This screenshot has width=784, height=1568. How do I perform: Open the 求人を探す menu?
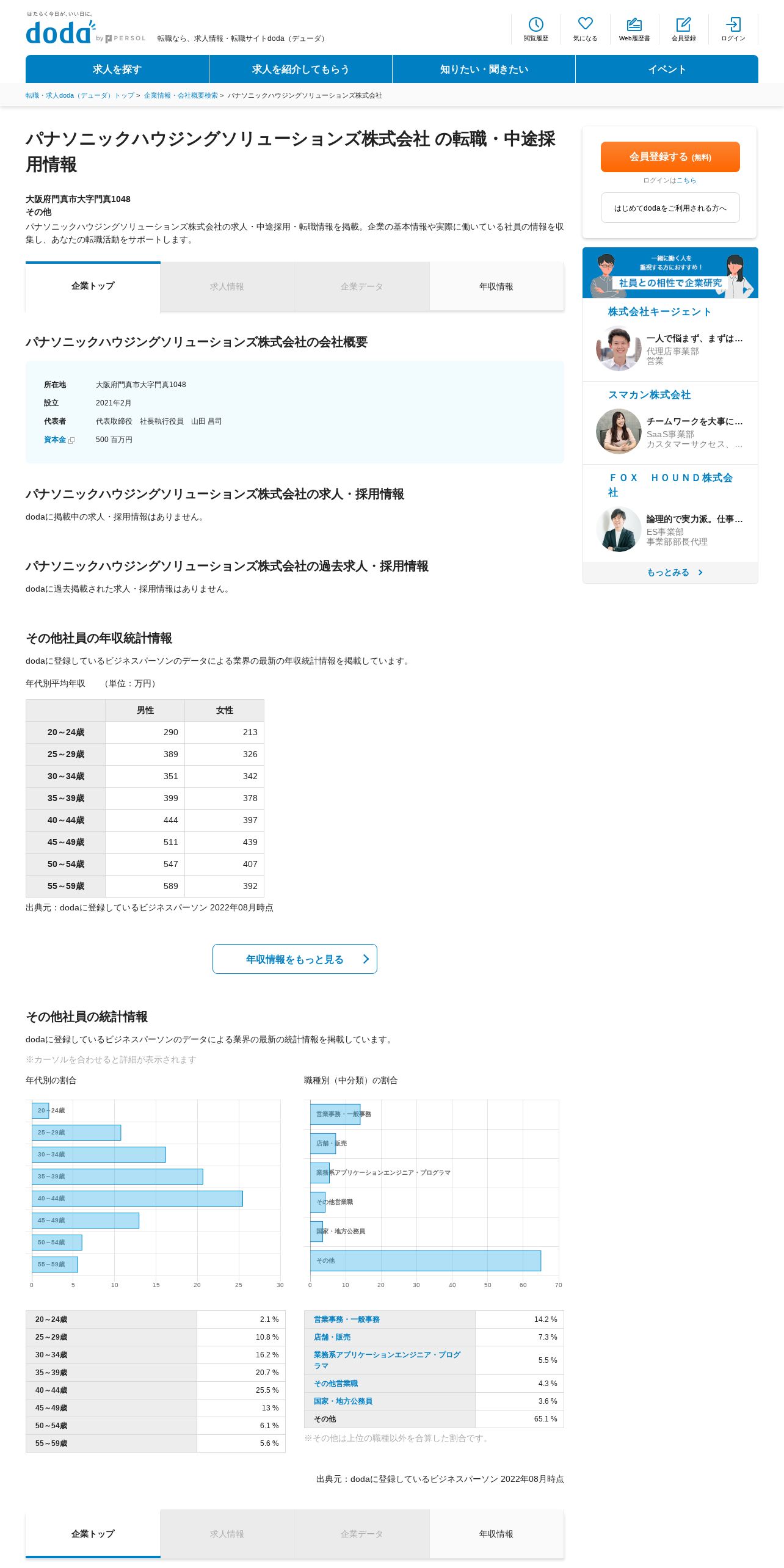pos(117,69)
